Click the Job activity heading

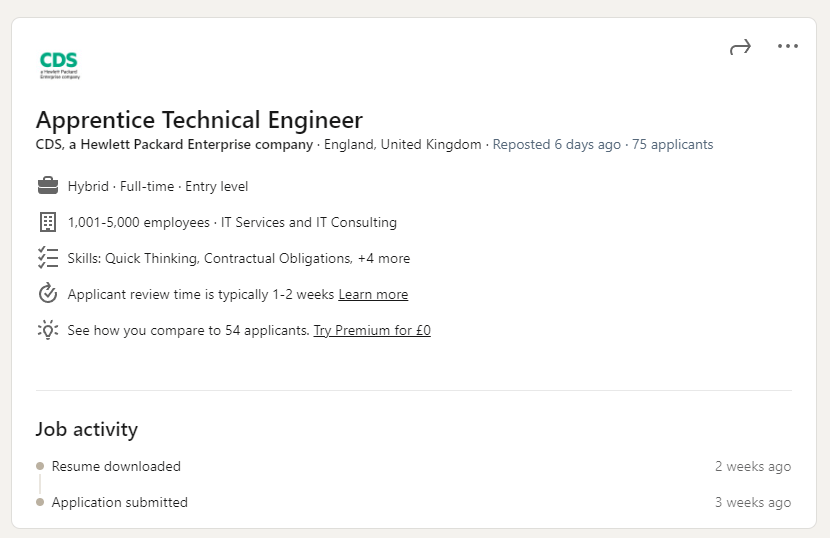click(x=87, y=429)
